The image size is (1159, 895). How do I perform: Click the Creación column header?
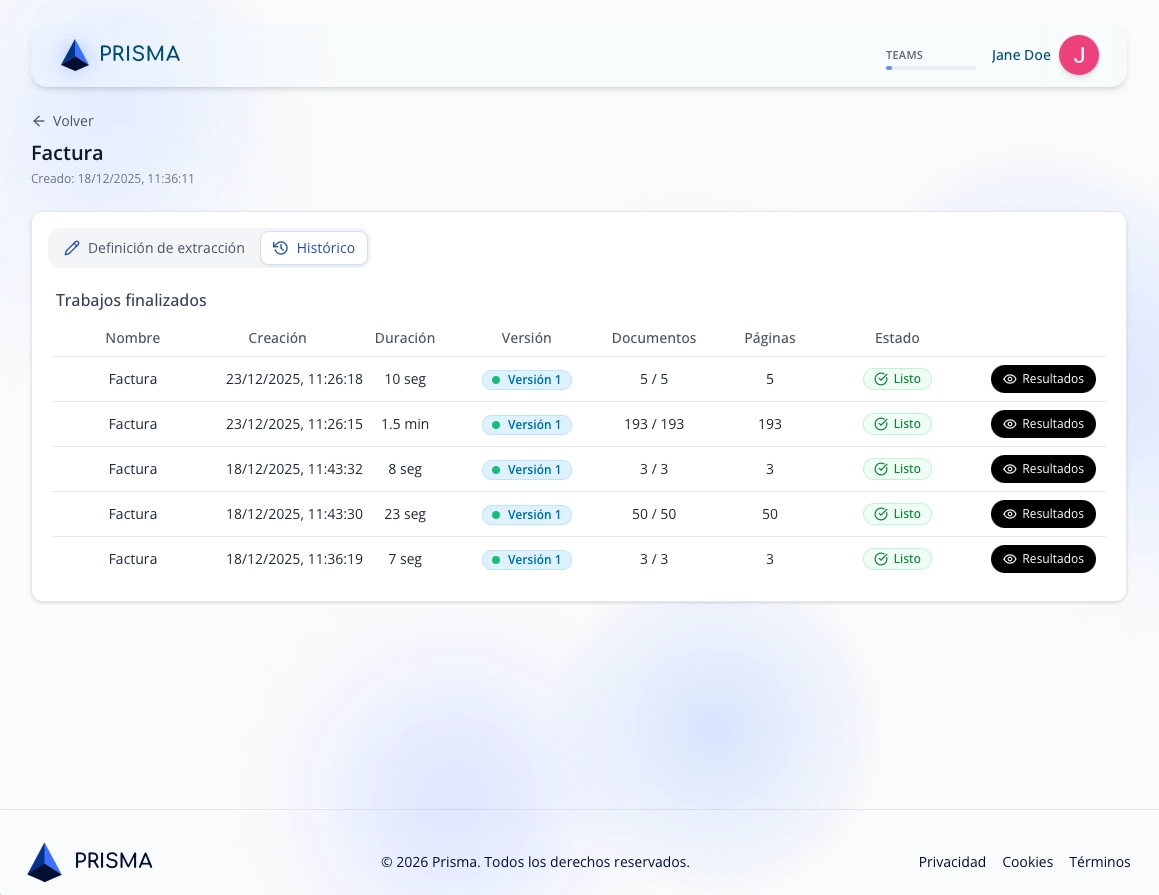pyautogui.click(x=277, y=338)
